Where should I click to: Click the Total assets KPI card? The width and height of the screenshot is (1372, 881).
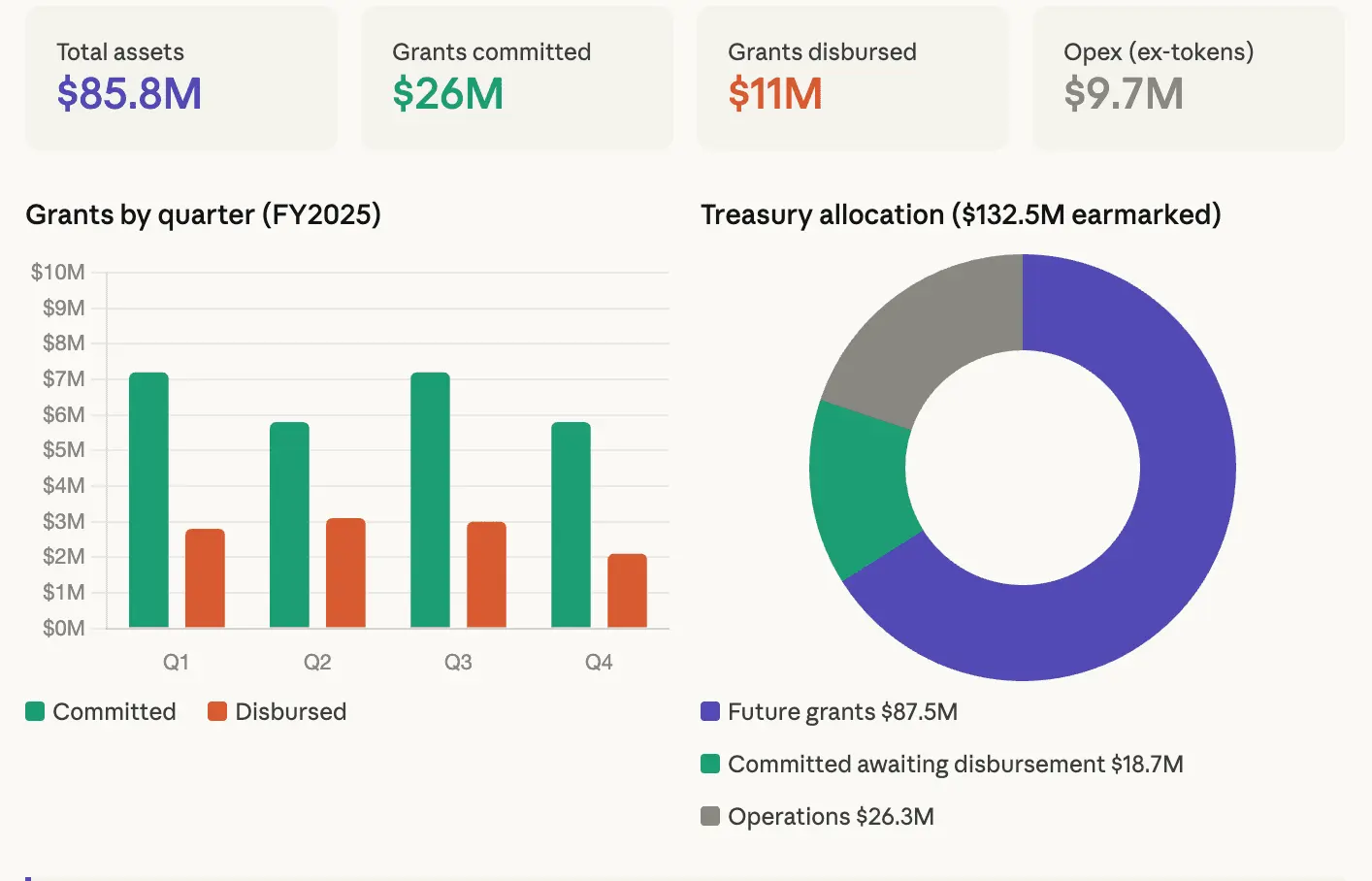[180, 78]
